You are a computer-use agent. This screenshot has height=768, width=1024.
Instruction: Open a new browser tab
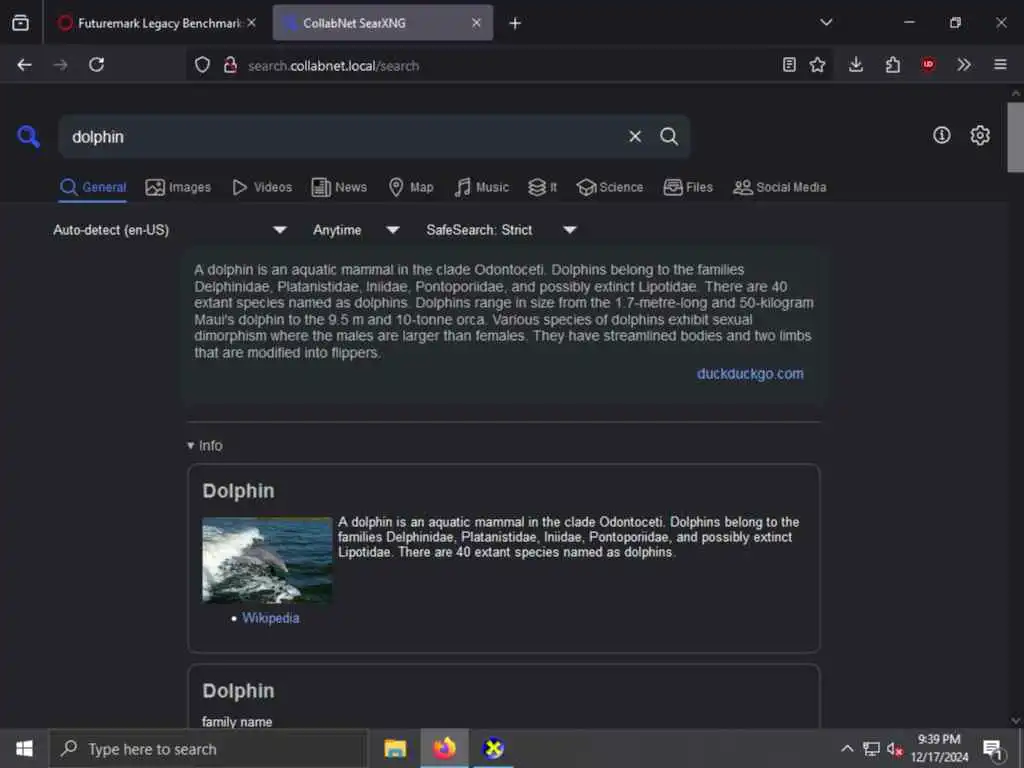point(515,24)
